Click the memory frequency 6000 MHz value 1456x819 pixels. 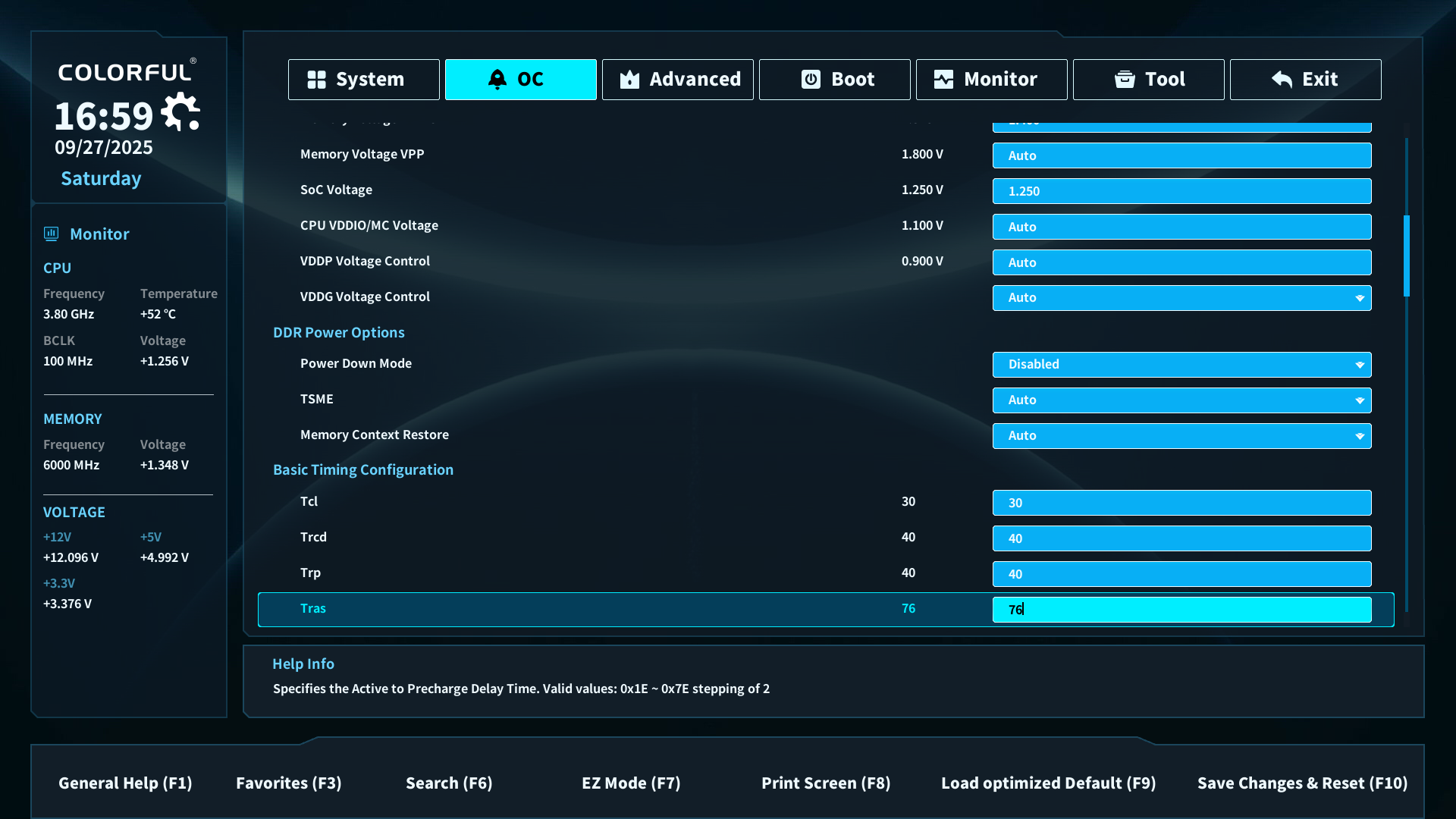click(71, 465)
